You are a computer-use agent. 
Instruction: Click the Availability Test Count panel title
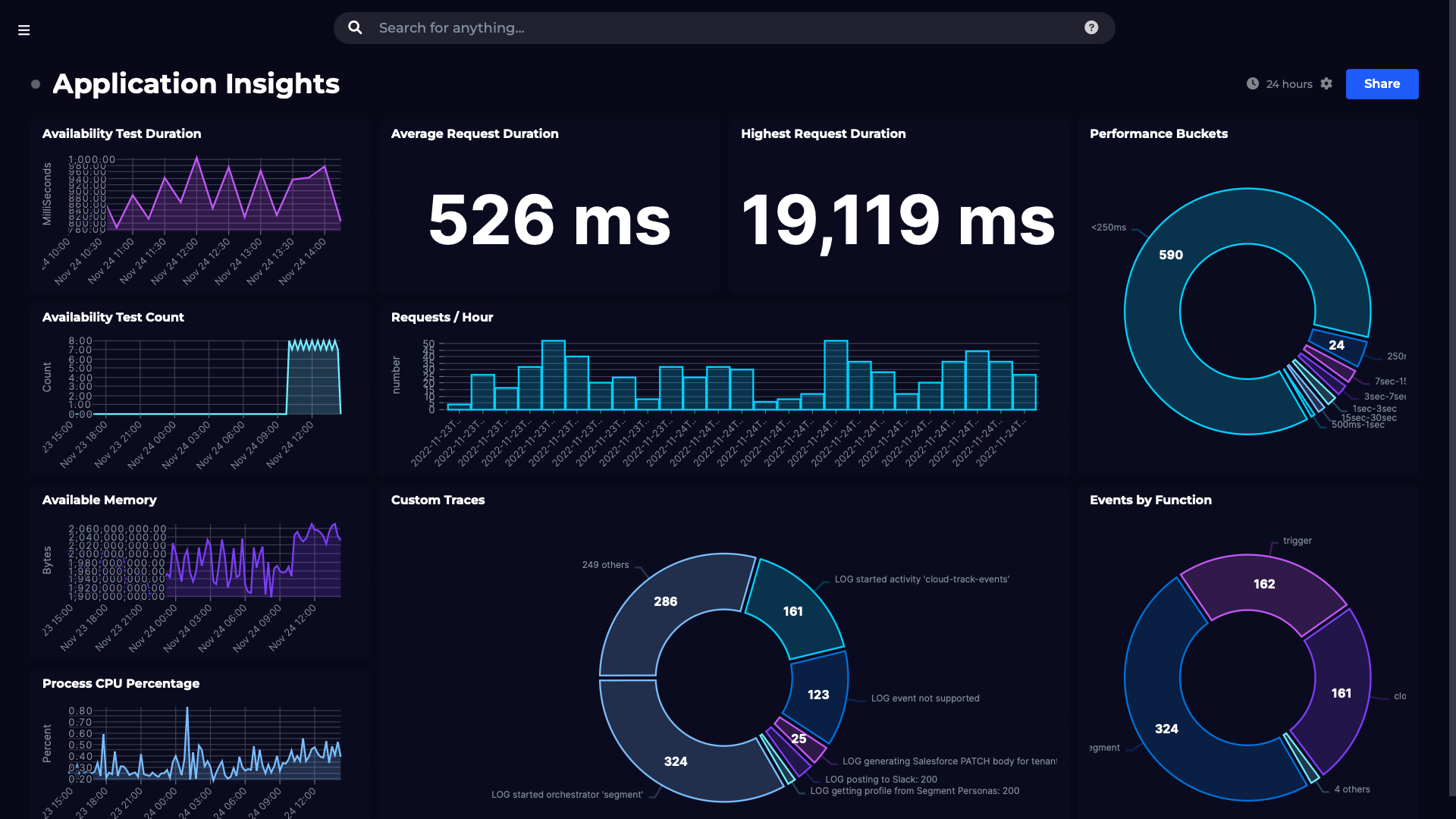click(x=113, y=318)
